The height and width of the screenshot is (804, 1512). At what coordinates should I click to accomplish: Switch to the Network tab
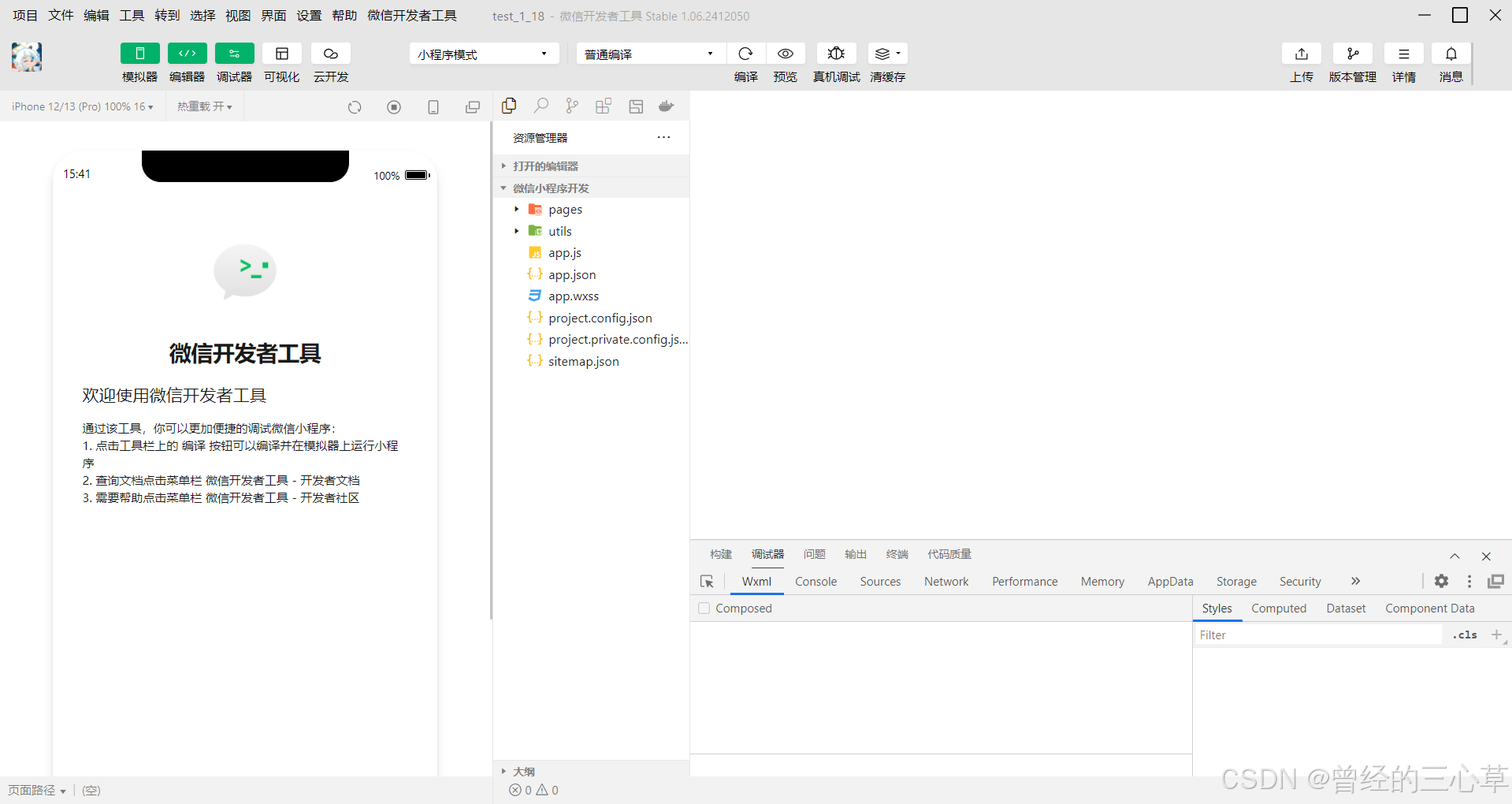(x=946, y=582)
